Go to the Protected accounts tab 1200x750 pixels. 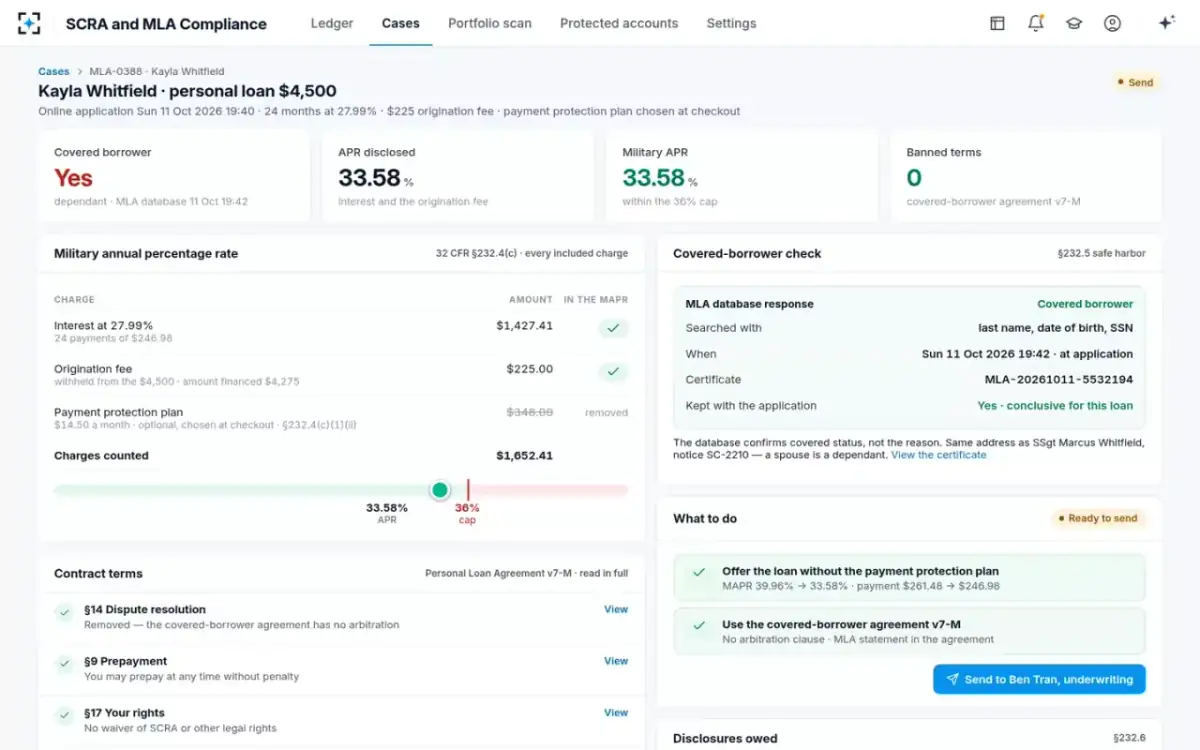(619, 23)
